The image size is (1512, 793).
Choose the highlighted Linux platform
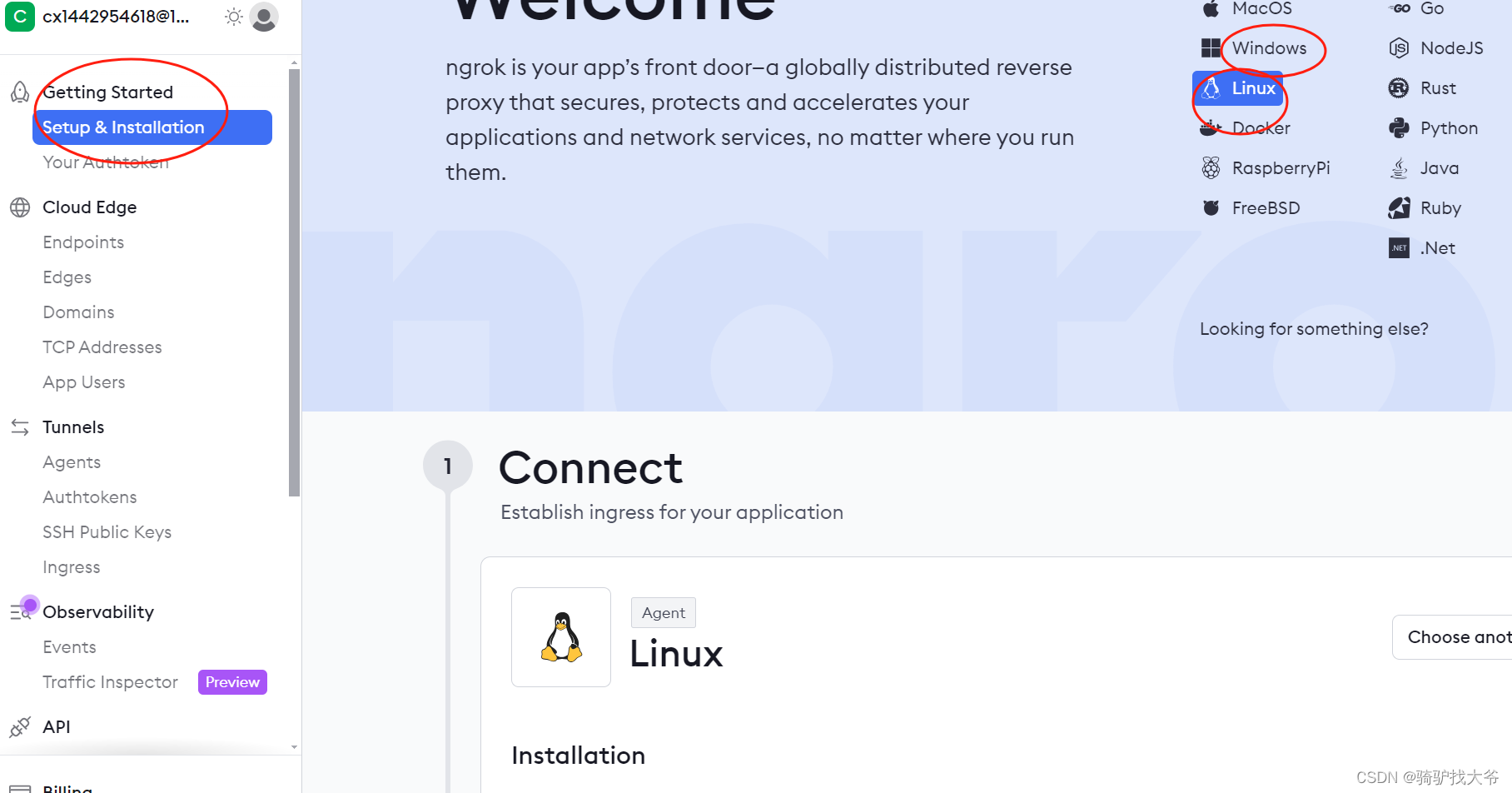(x=1238, y=88)
